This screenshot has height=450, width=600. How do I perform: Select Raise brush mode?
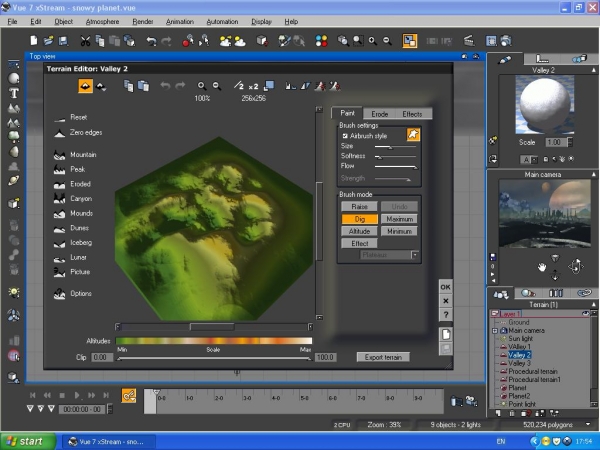[x=359, y=207]
